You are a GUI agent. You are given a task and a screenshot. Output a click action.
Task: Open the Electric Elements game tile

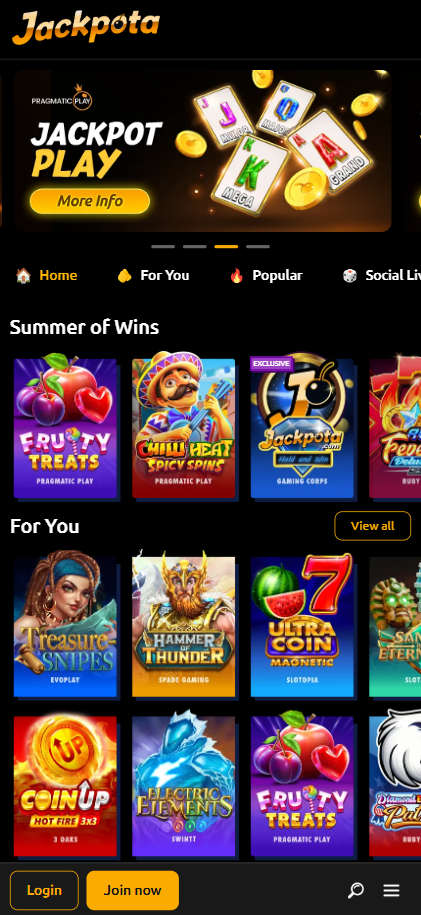184,786
